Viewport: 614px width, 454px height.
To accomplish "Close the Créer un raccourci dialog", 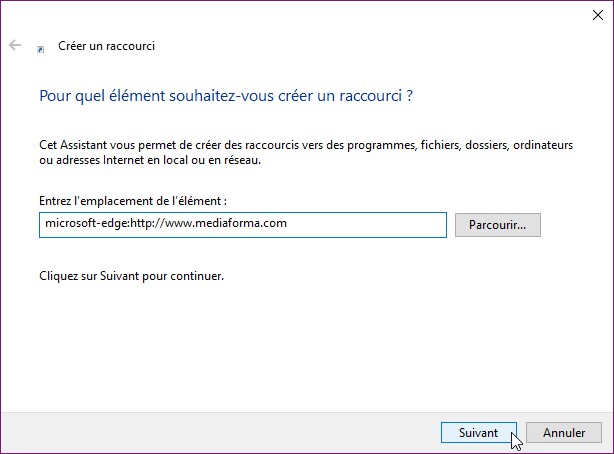I will (595, 15).
